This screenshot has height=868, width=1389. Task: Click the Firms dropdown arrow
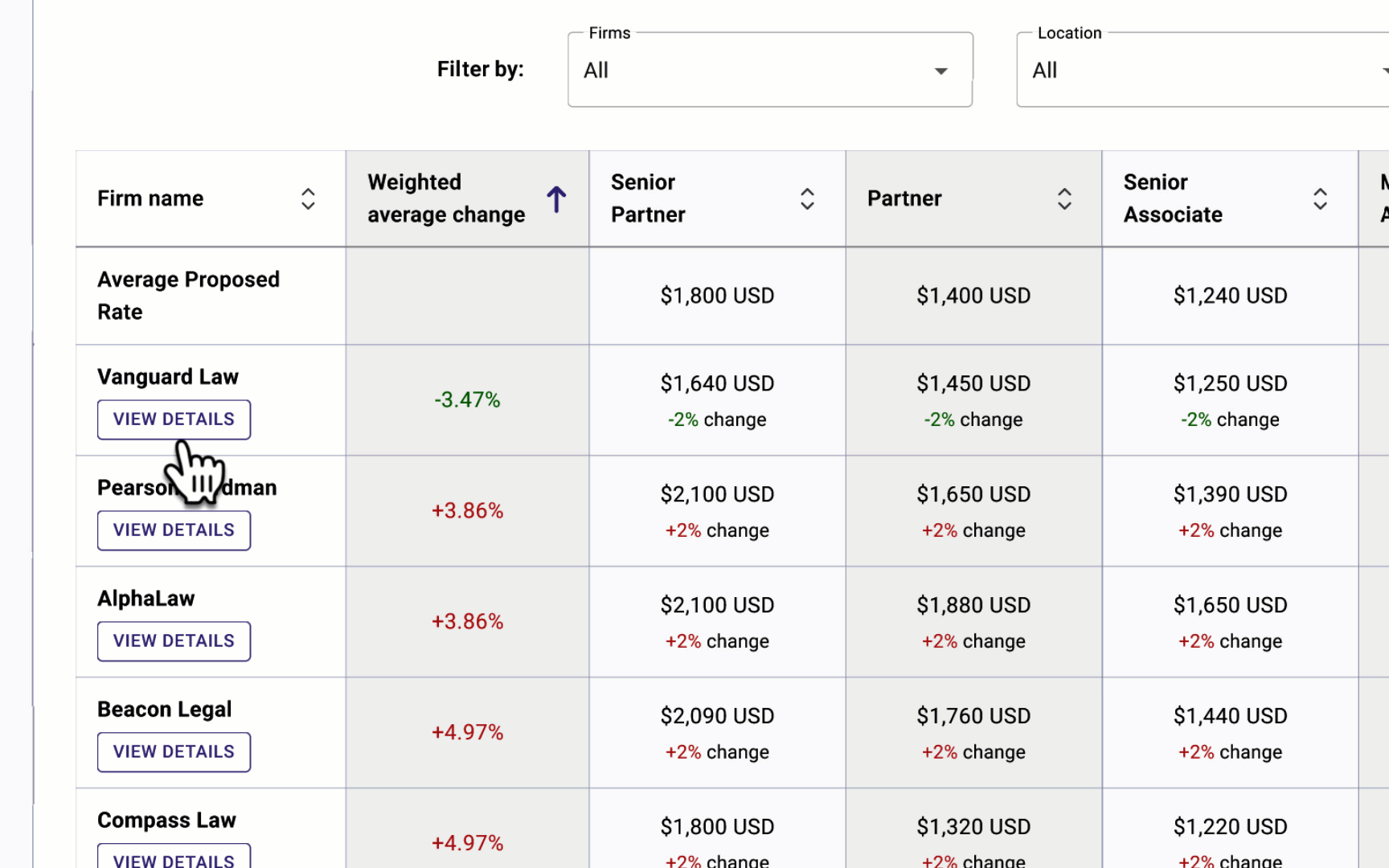click(x=940, y=71)
